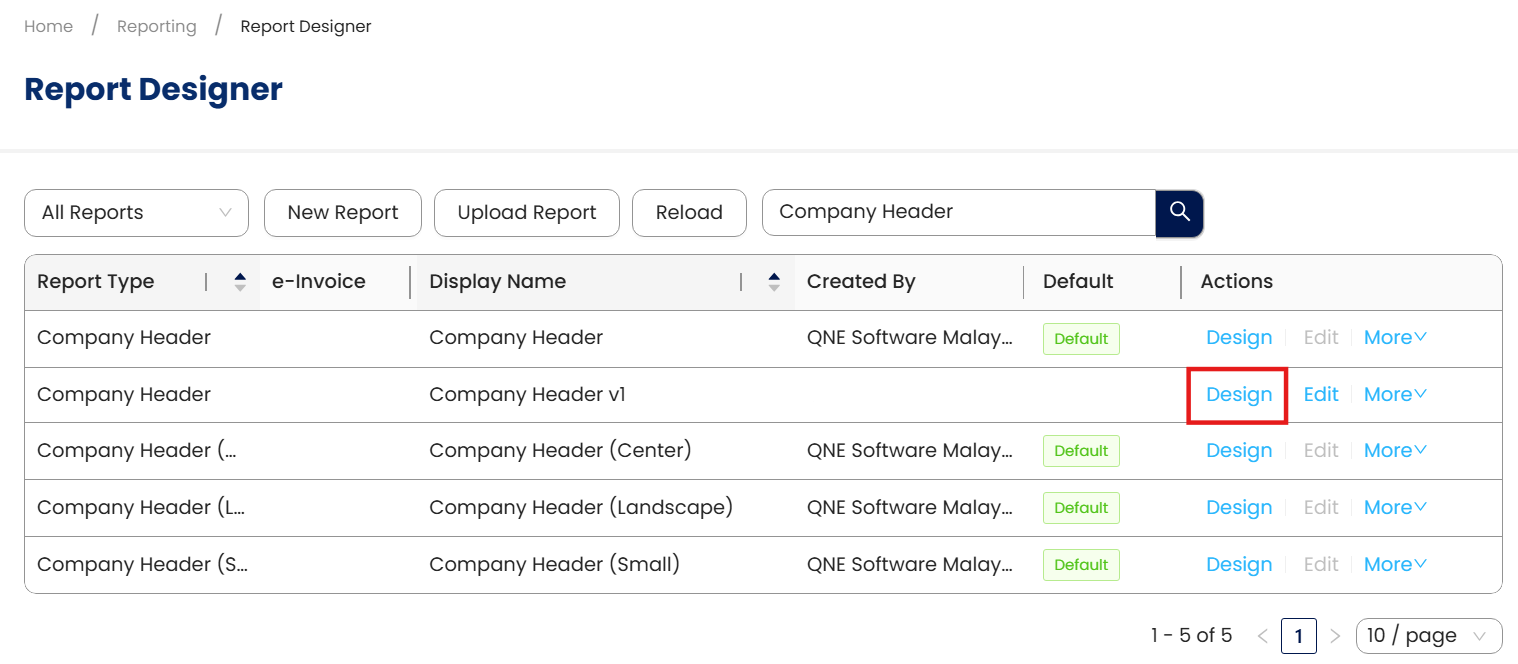Click the New Report button
The image size is (1518, 664).
(343, 213)
